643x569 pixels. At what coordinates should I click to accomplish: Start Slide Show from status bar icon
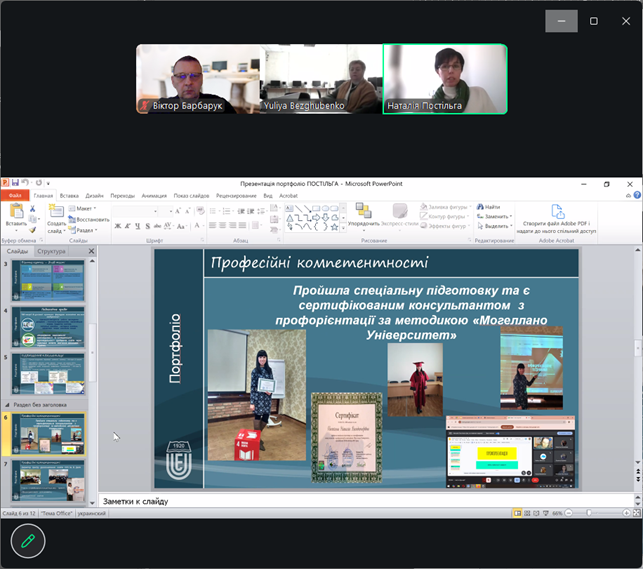click(x=545, y=513)
